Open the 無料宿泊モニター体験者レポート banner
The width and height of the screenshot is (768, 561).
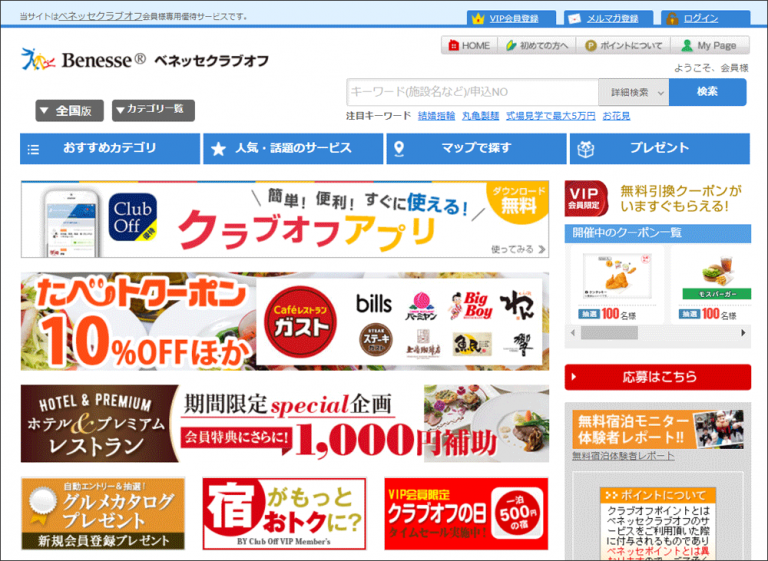tap(658, 430)
